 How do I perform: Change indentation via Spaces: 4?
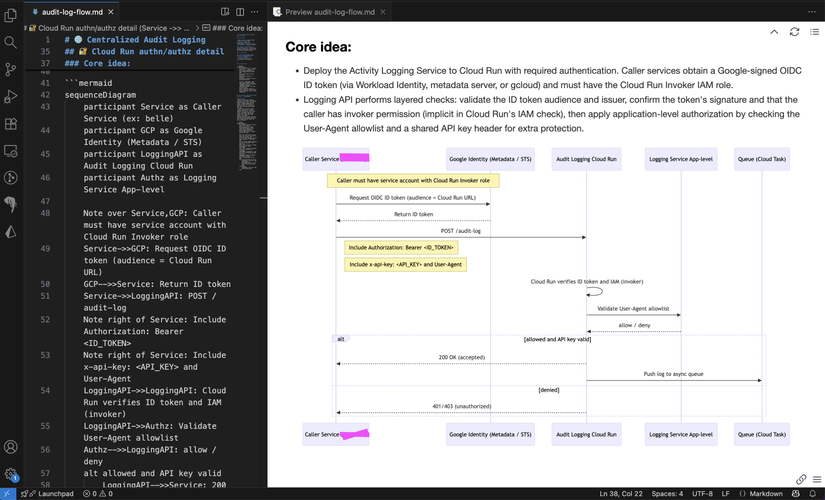pyautogui.click(x=666, y=493)
